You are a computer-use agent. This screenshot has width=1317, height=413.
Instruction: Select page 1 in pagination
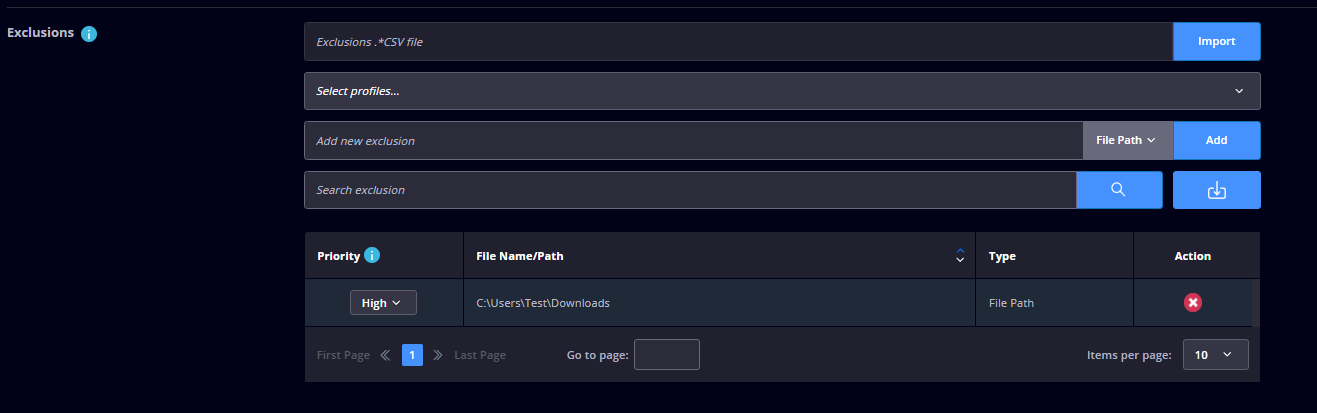coord(412,355)
